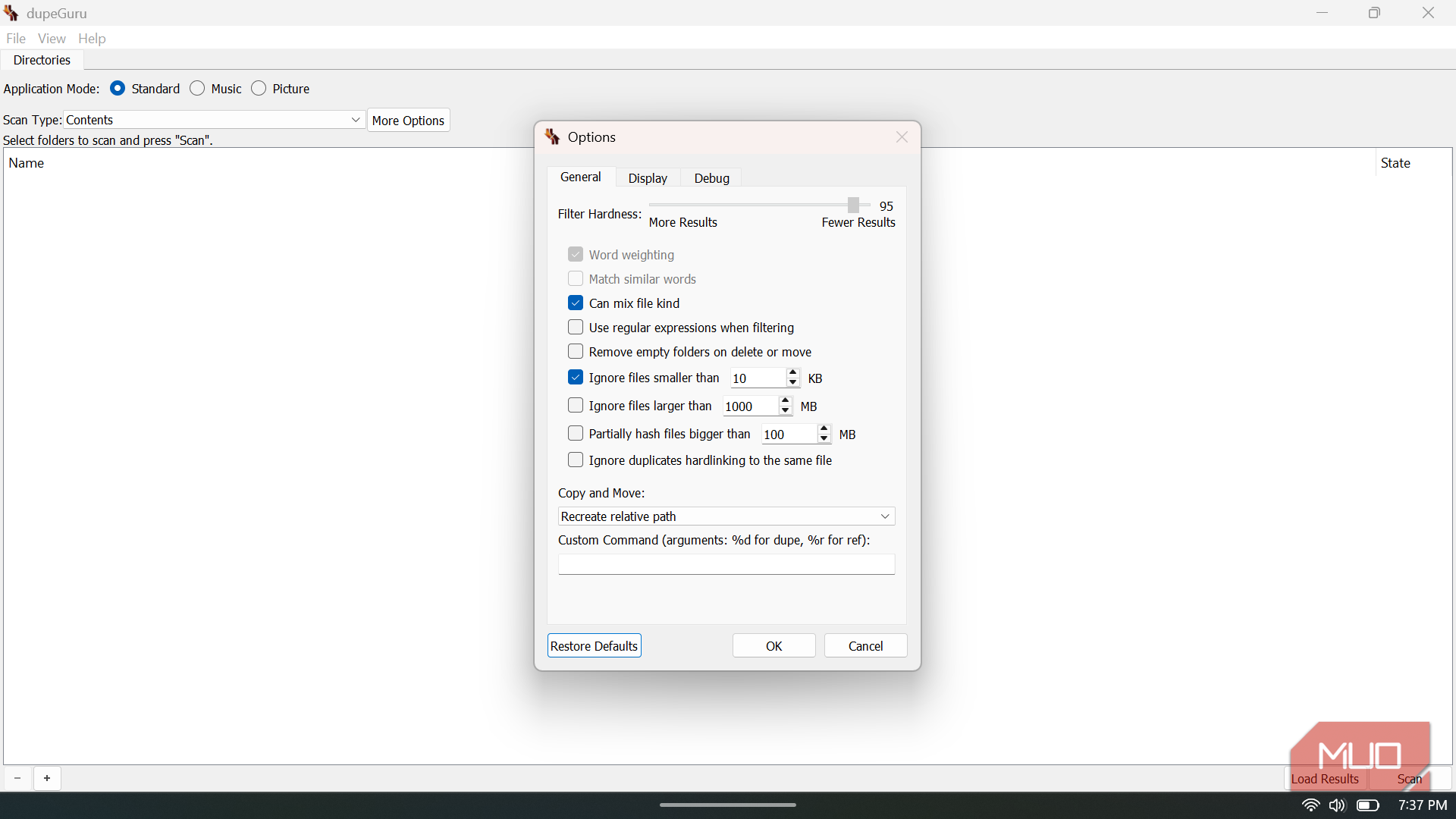Toggle Ignore files smaller than checkbox

576,377
